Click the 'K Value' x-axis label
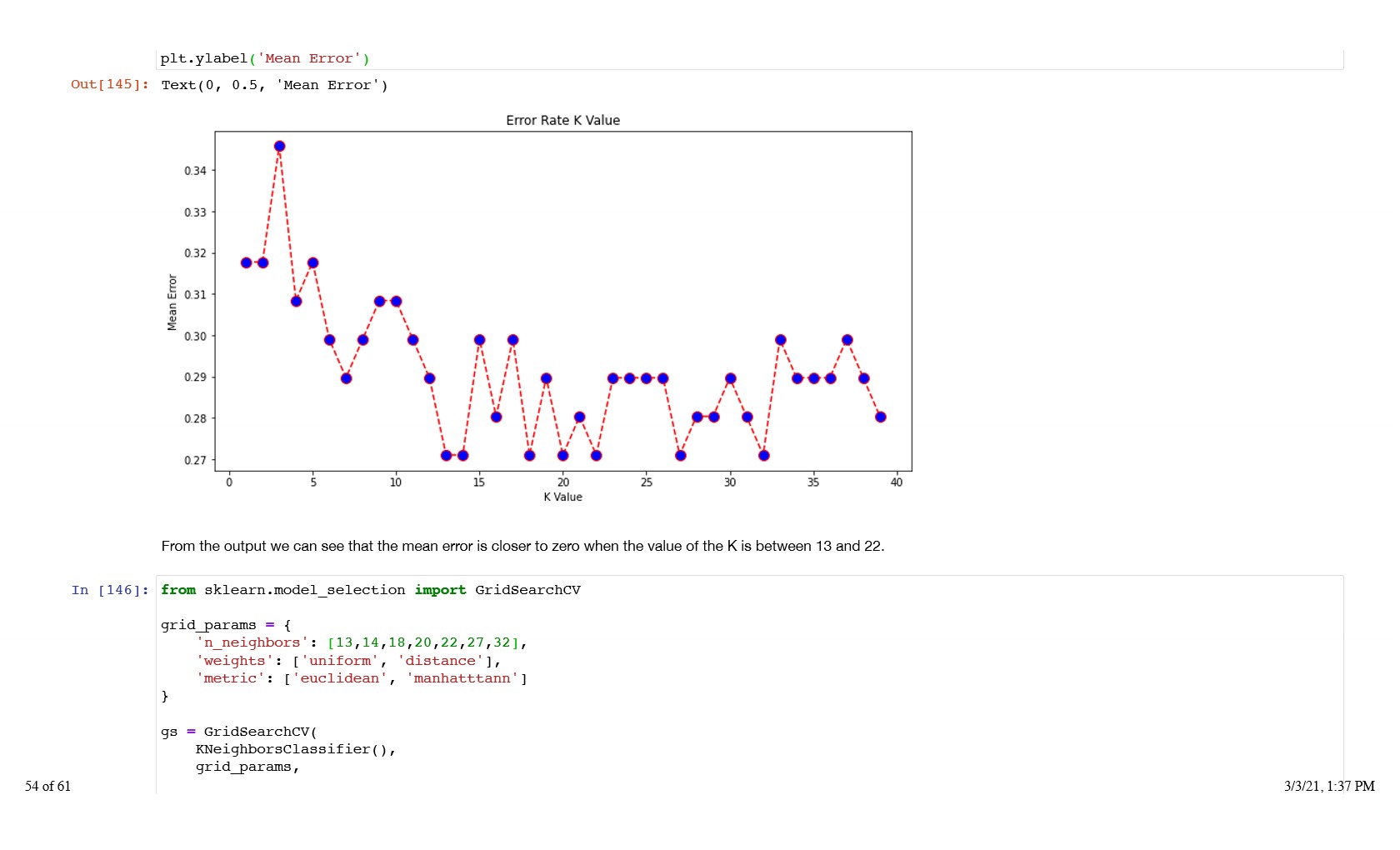1400x850 pixels. 562,497
